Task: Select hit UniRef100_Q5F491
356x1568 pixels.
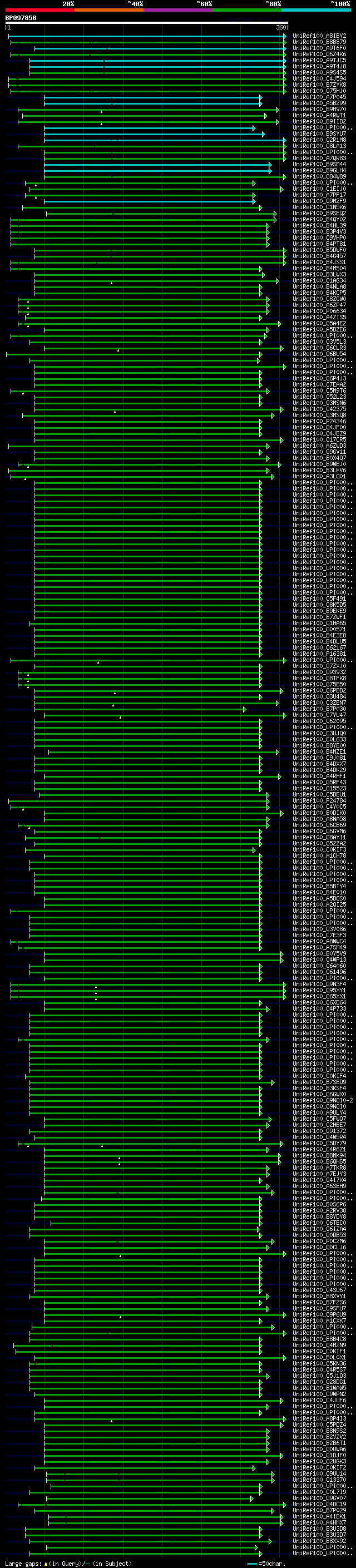Action: (x=319, y=599)
